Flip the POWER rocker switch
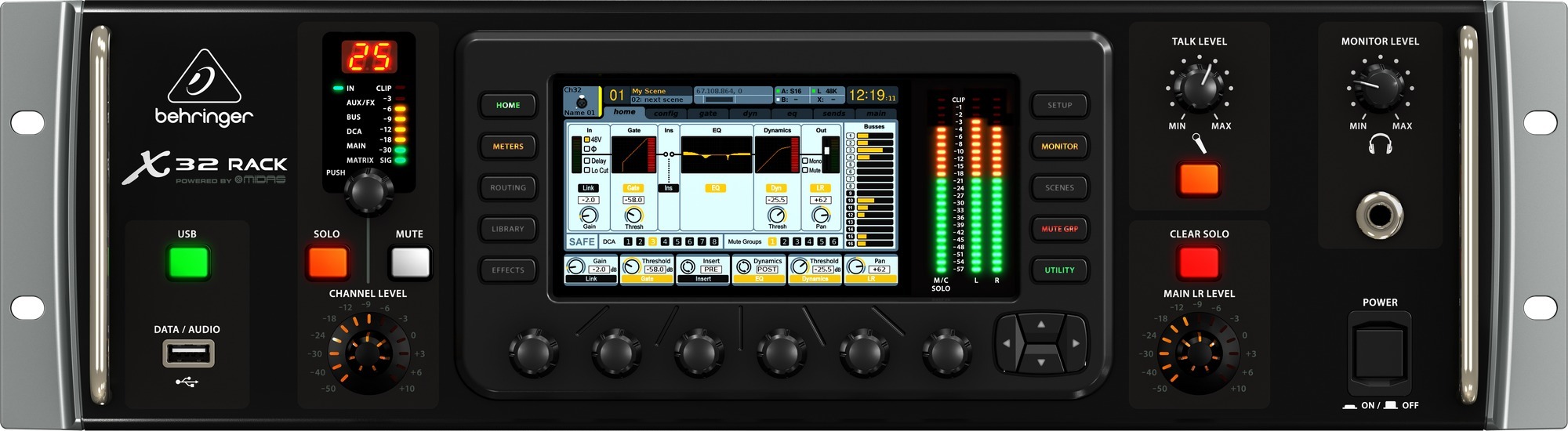Image resolution: width=1568 pixels, height=431 pixels. tap(1379, 350)
